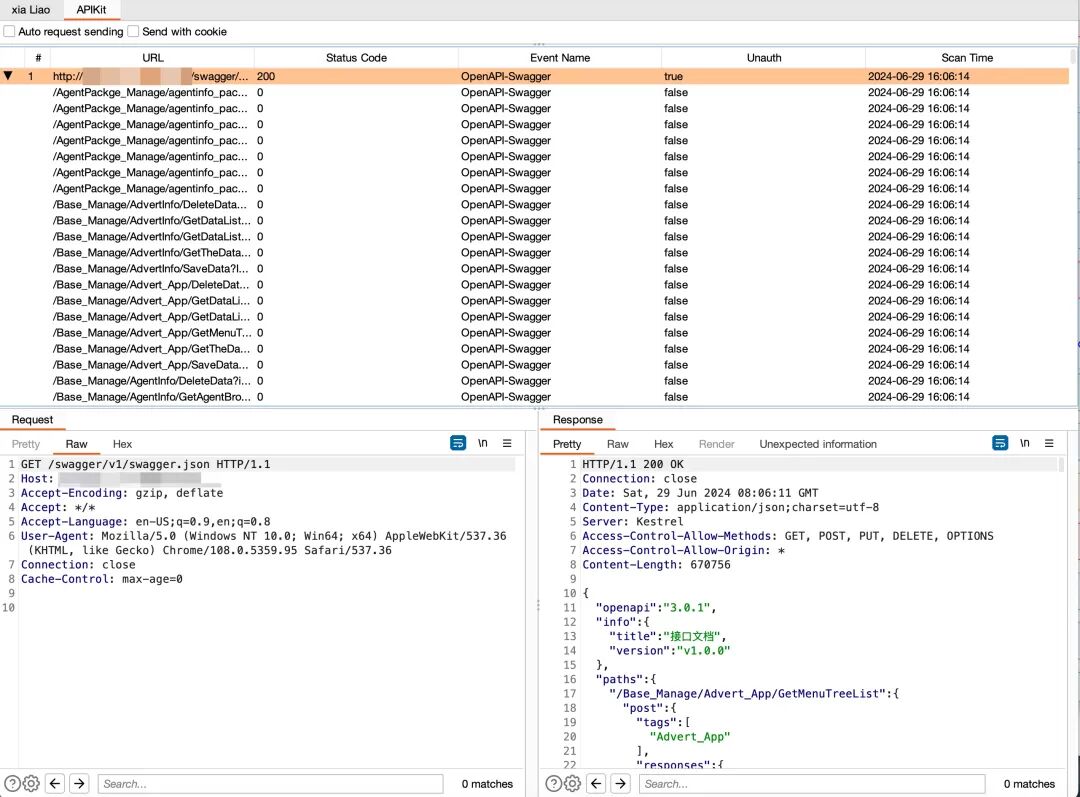
Task: Sort the table by Scan Time column
Action: pyautogui.click(x=967, y=58)
